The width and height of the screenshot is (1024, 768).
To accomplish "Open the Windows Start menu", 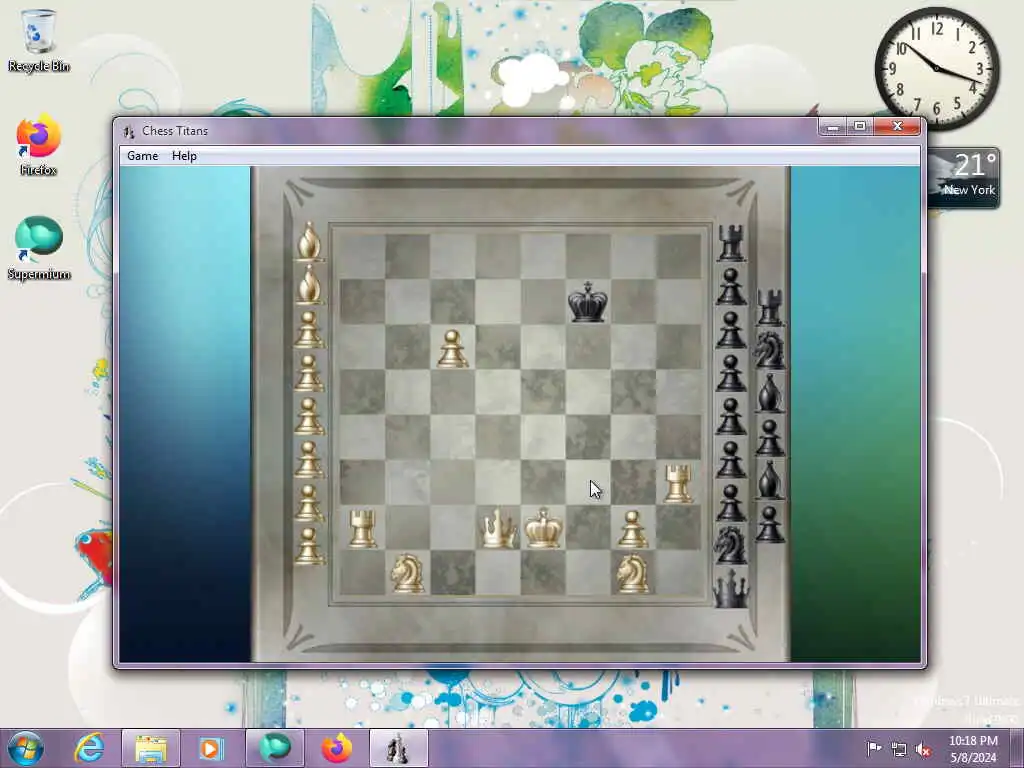I will coord(25,748).
